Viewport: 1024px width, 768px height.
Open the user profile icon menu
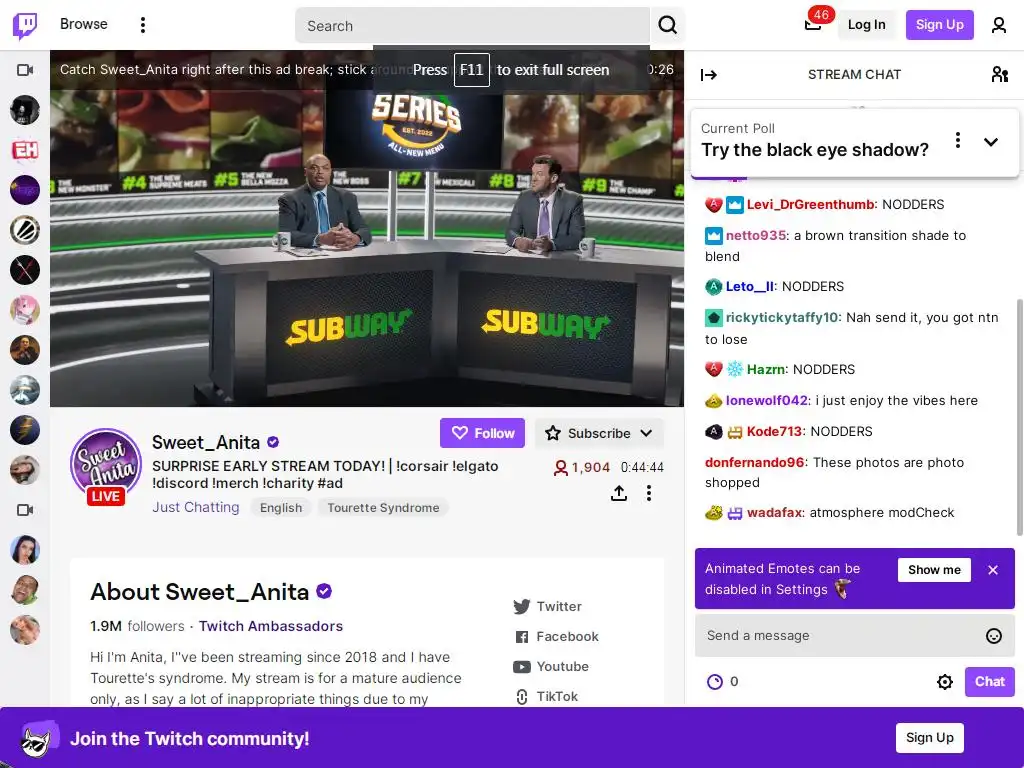[x=999, y=25]
